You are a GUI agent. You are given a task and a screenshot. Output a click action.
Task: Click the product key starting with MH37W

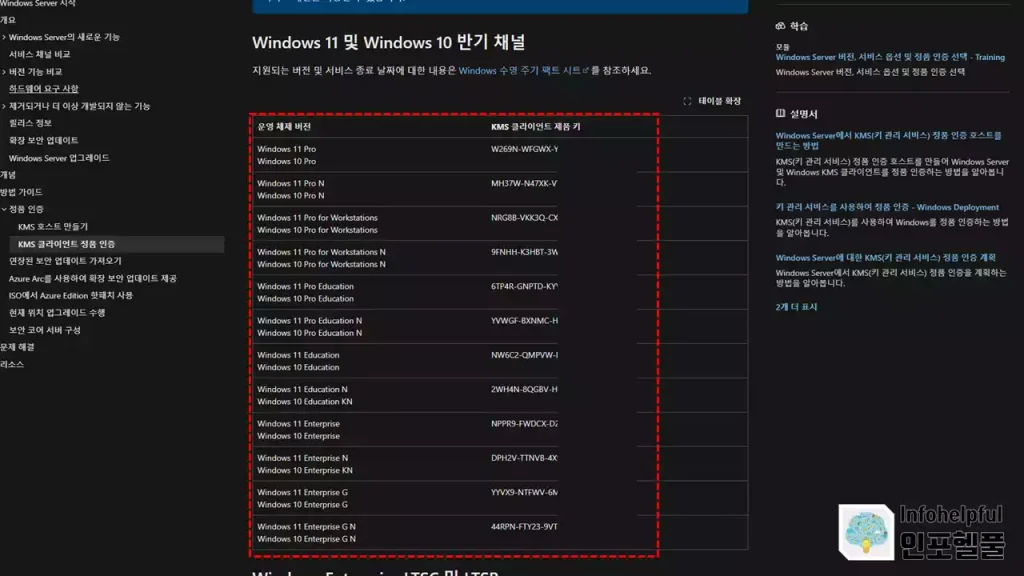click(524, 184)
